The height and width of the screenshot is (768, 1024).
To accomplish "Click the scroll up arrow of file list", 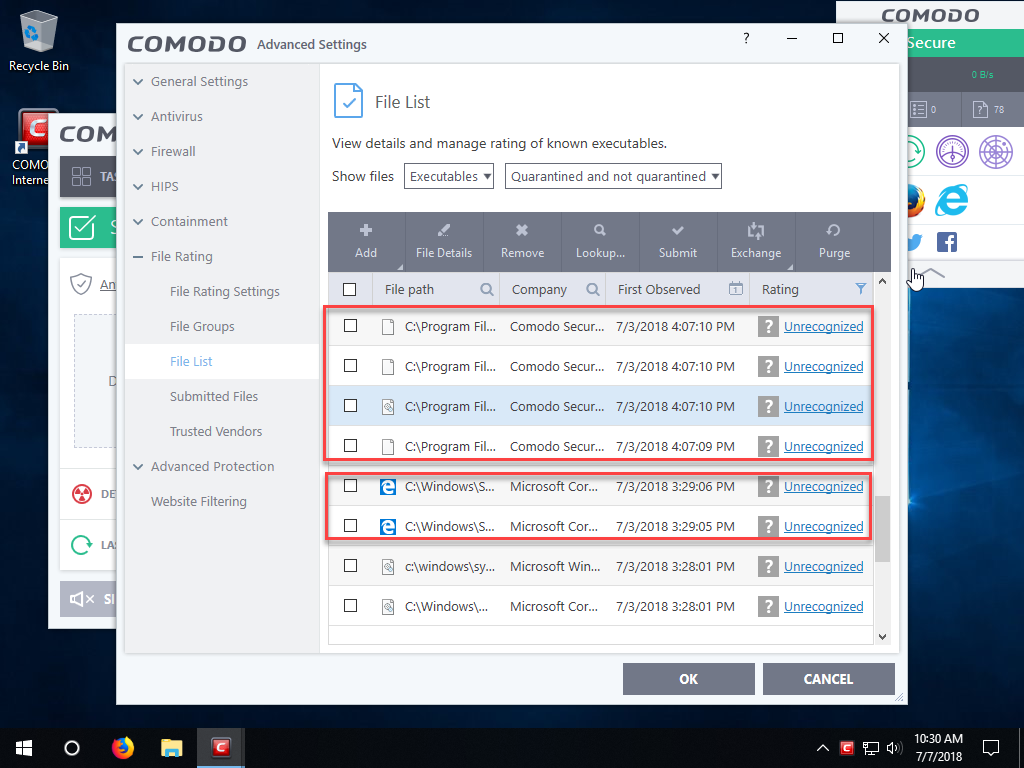I will pyautogui.click(x=882, y=281).
